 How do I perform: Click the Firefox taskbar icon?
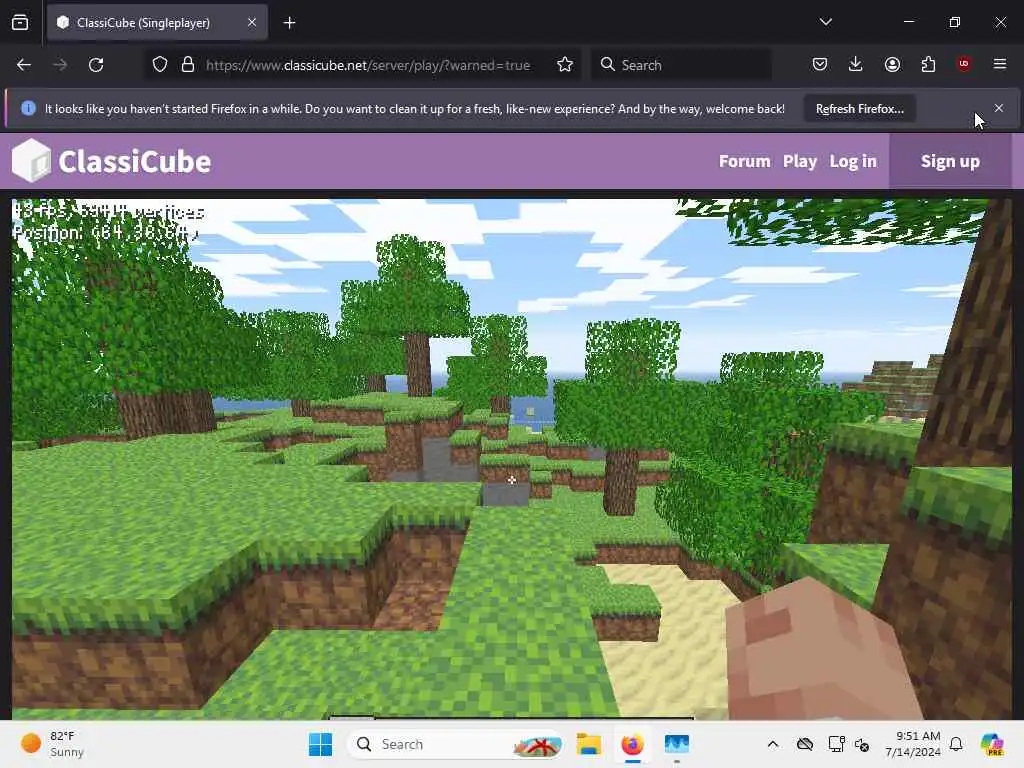coord(632,744)
